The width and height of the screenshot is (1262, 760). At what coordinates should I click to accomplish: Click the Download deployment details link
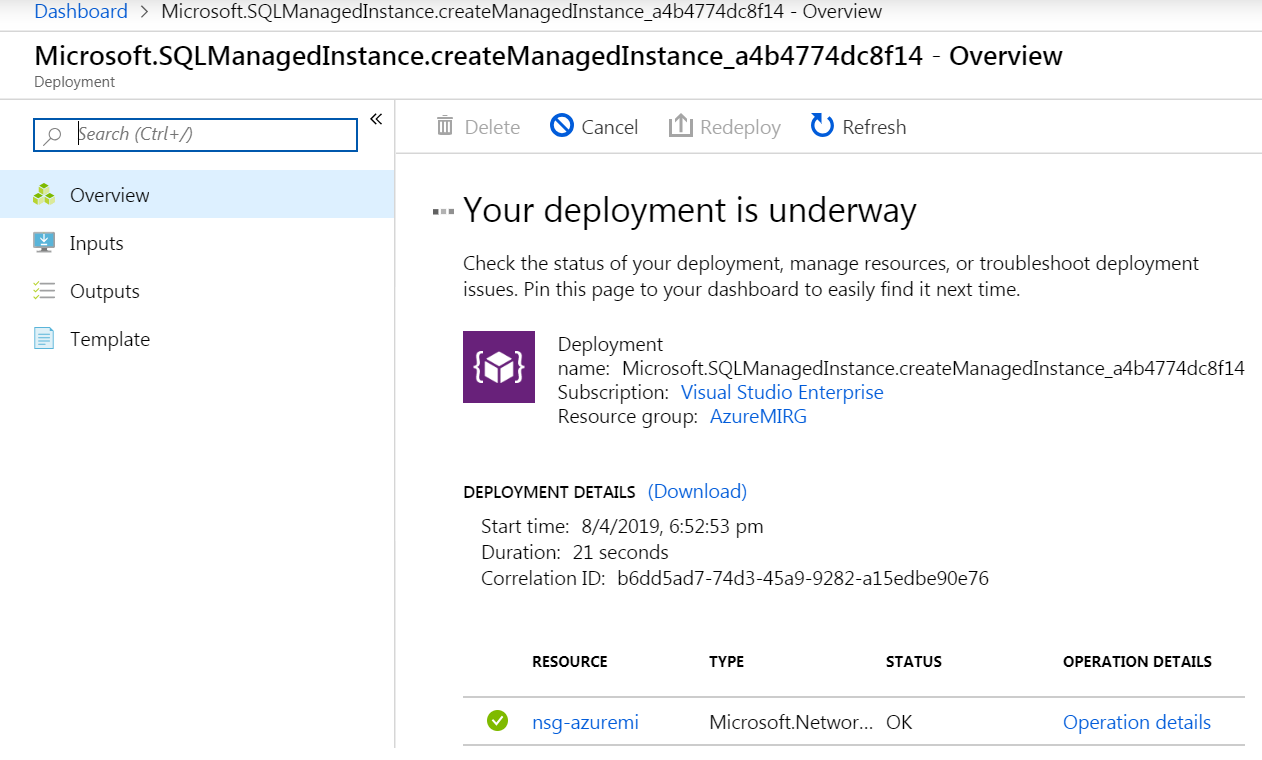click(697, 491)
